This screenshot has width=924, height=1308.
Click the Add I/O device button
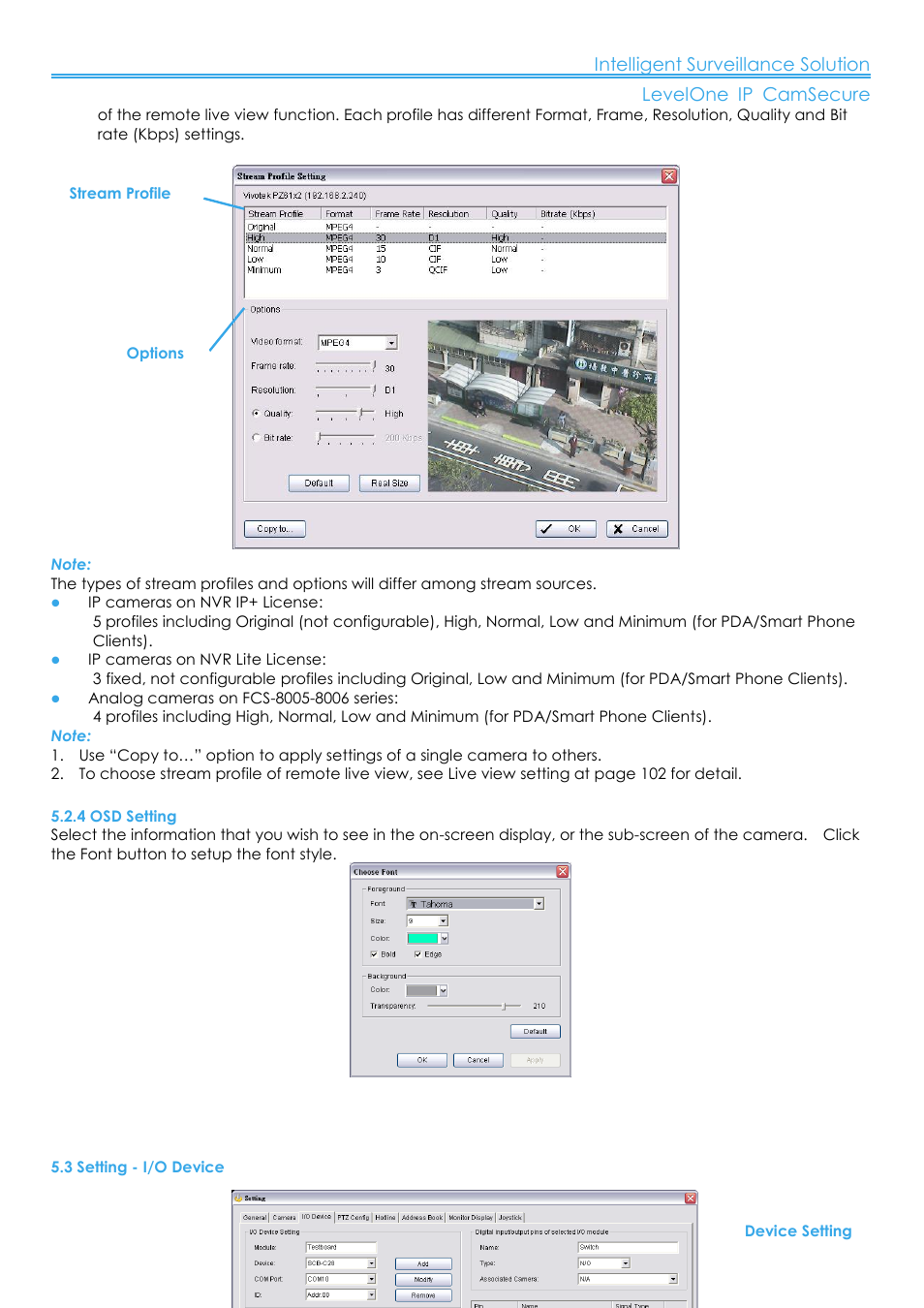(x=423, y=1264)
